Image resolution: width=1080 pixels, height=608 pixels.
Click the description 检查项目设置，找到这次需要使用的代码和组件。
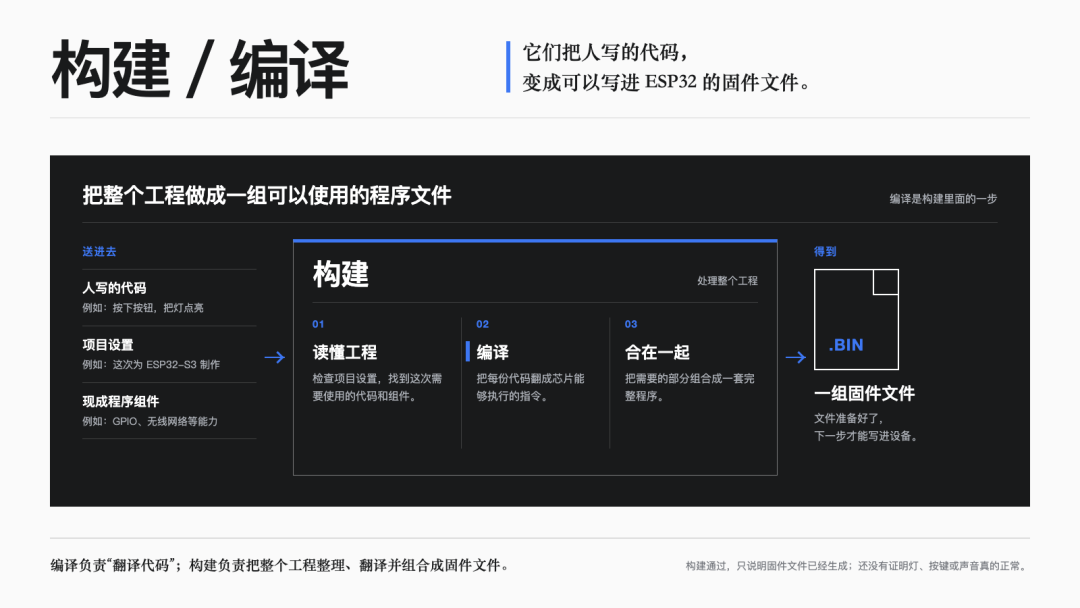[377, 387]
